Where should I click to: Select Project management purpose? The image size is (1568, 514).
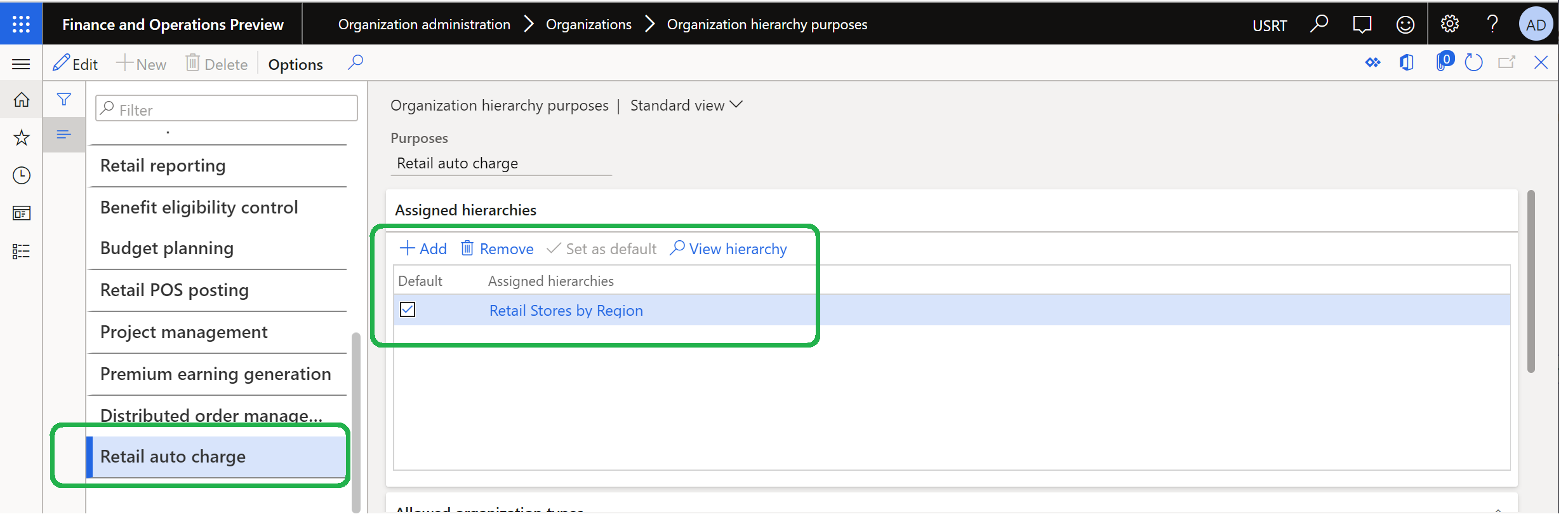coord(216,332)
